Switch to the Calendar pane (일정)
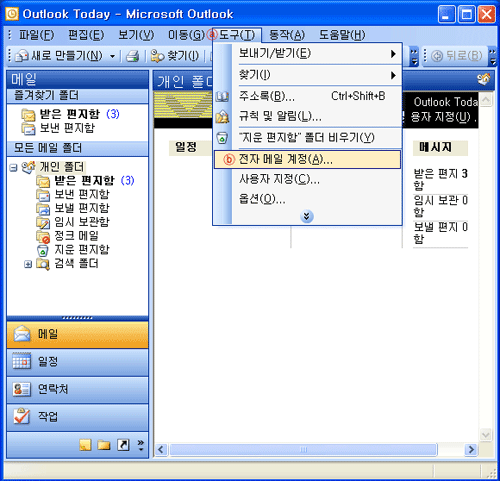 click(x=77, y=362)
